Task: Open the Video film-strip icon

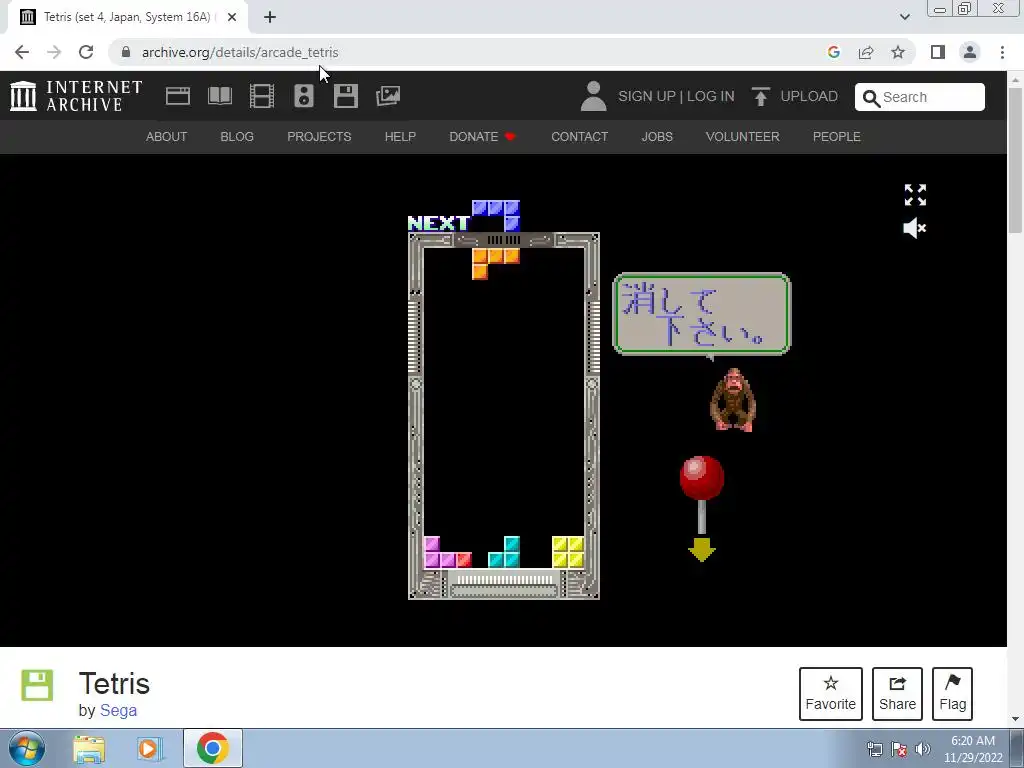Action: (262, 96)
